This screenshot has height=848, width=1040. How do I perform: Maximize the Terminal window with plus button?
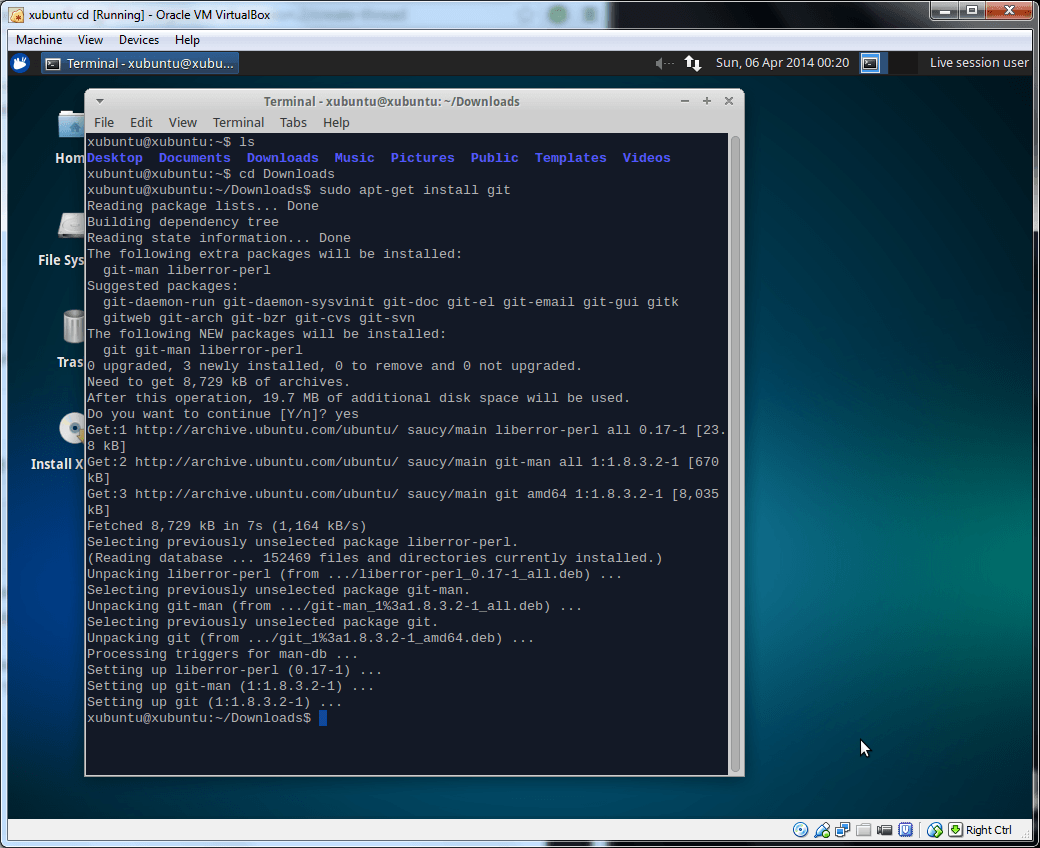[x=706, y=101]
